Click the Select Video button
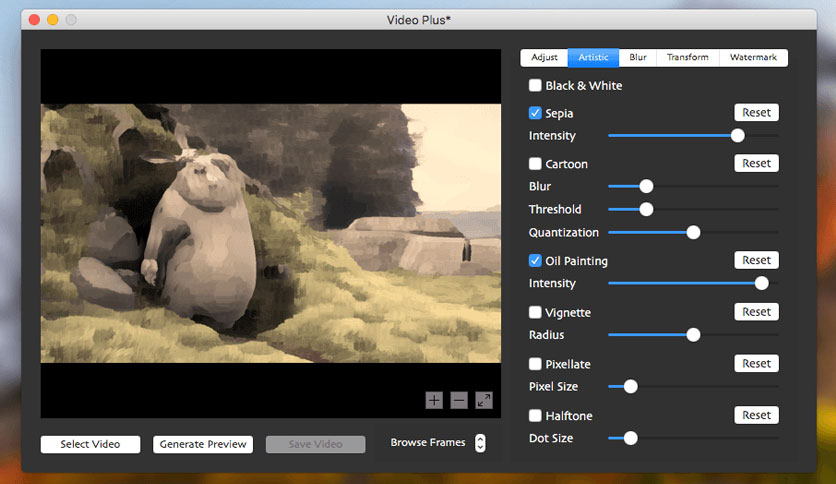 (x=90, y=444)
